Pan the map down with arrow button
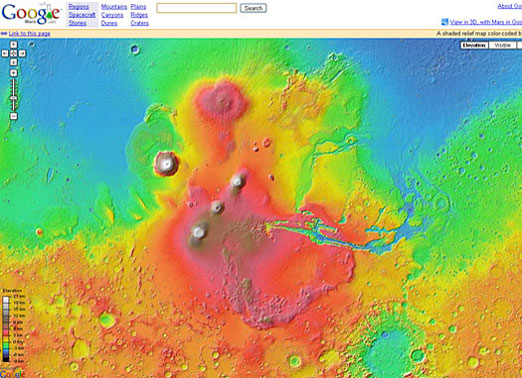Screen dimensions: 522x378 pyautogui.click(x=13, y=62)
